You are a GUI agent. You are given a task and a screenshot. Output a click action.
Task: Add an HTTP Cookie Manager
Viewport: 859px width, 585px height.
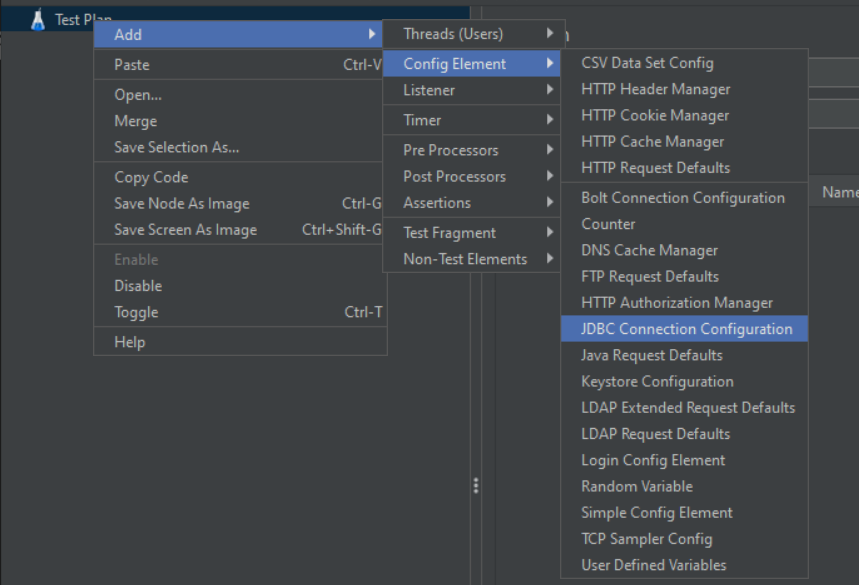coord(684,116)
